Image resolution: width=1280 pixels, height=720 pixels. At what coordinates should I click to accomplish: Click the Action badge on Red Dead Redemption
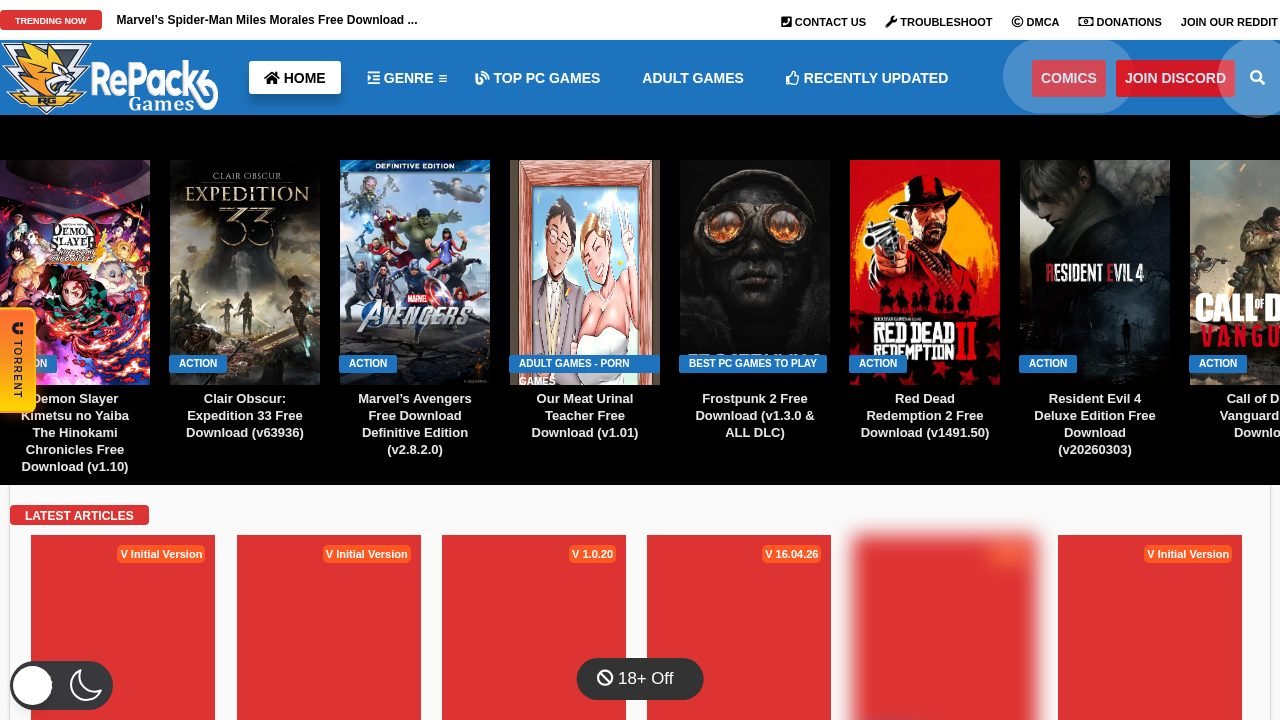click(878, 363)
